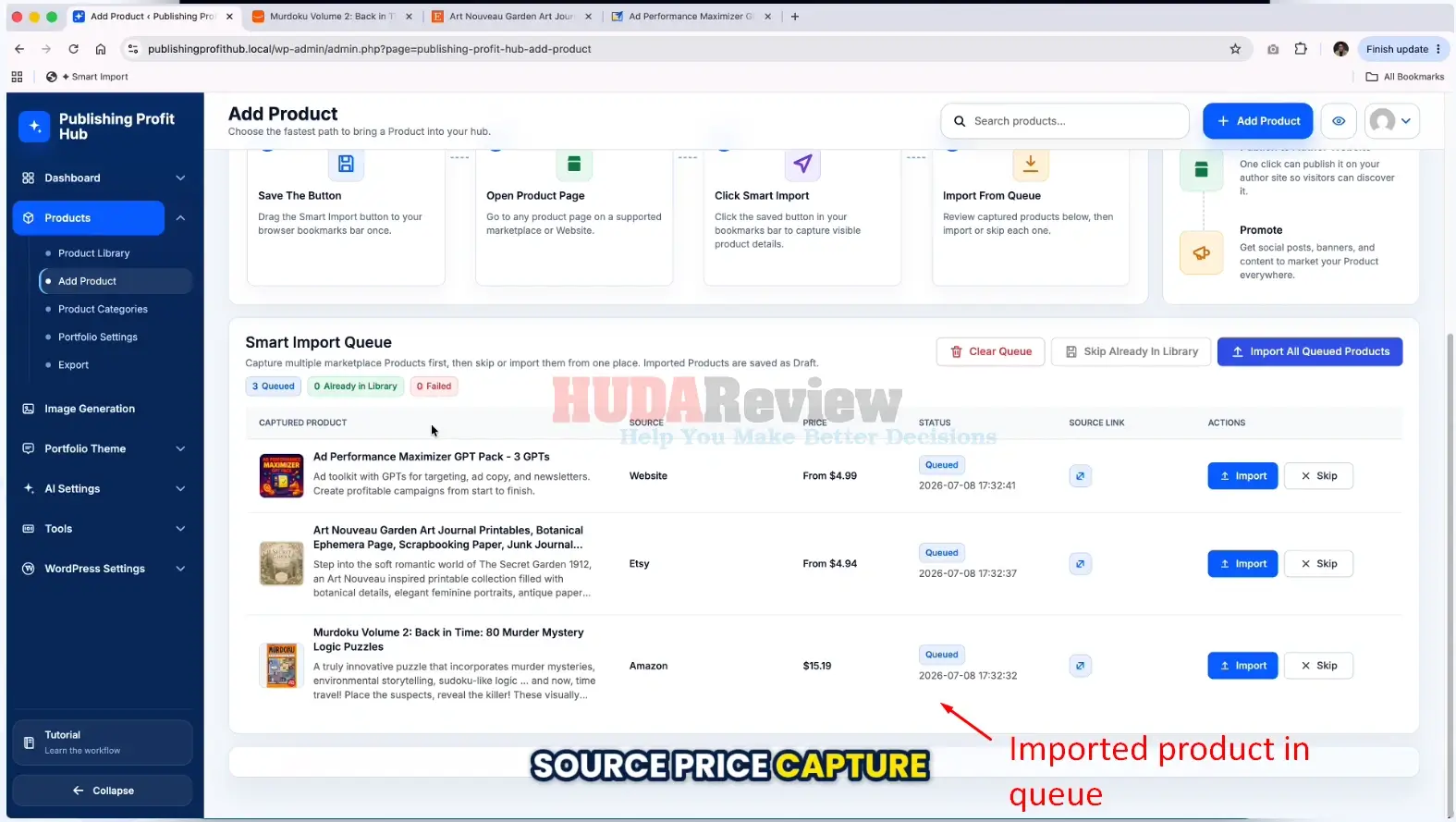Click the Ad Performance Maximizer thumbnail
1456x822 pixels.
[281, 476]
